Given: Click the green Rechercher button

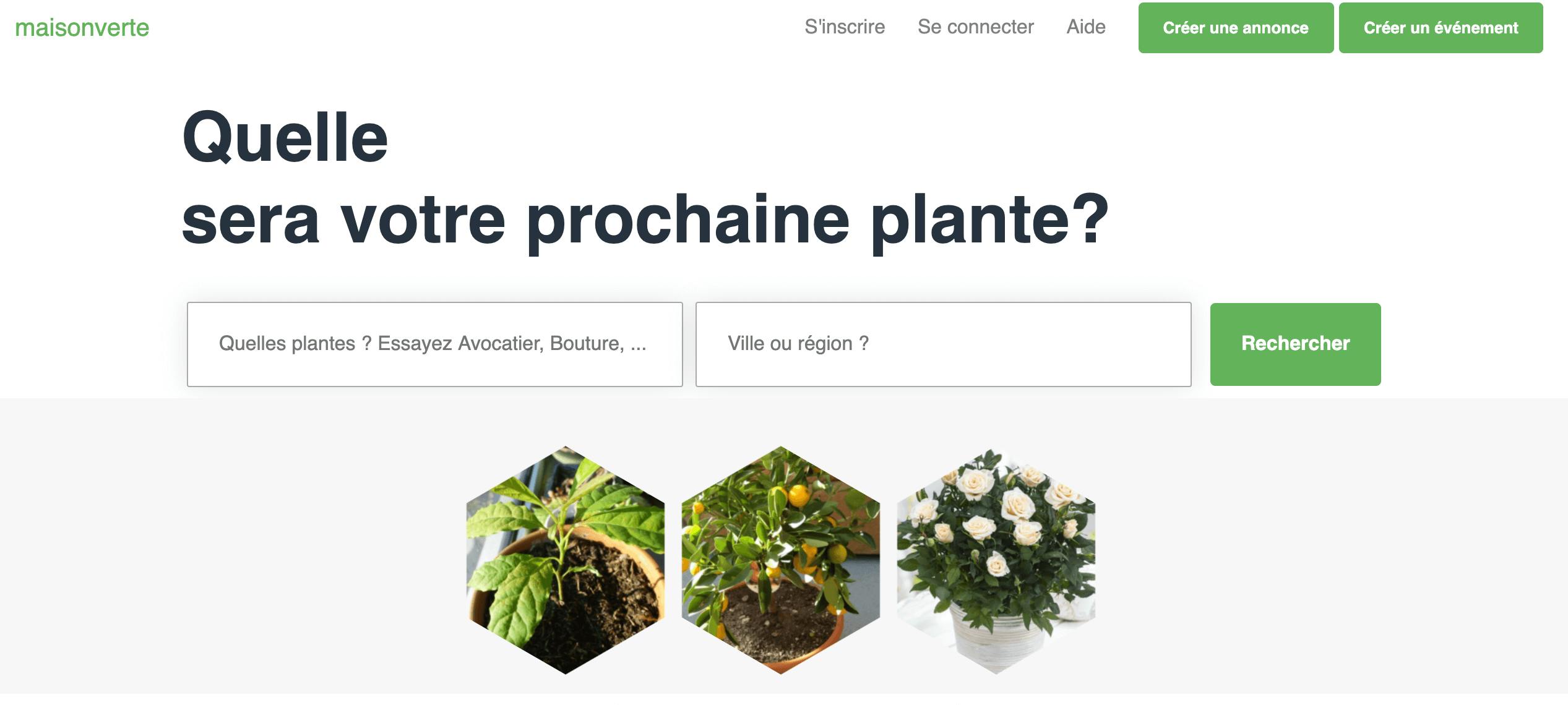Looking at the screenshot, I should click(x=1295, y=344).
